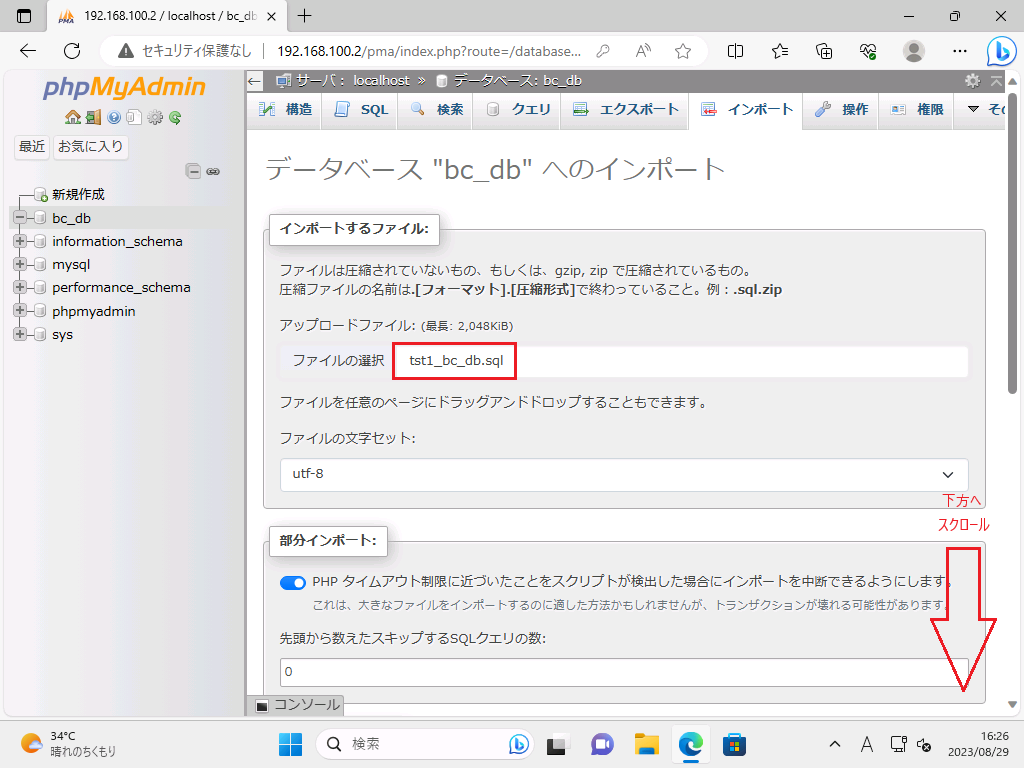The width and height of the screenshot is (1024, 768).
Task: Click the skip SQL queries number field
Action: click(624, 672)
